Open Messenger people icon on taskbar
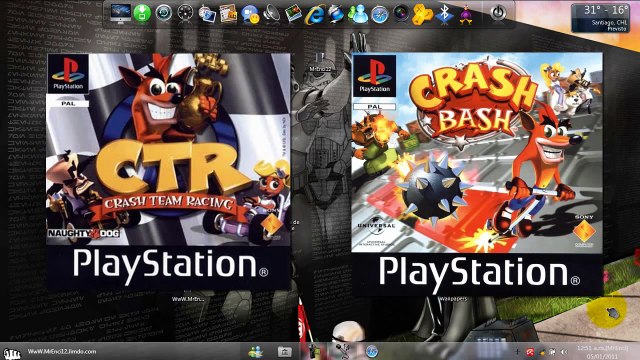Image resolution: width=640 pixels, height=360 pixels. 256,351
